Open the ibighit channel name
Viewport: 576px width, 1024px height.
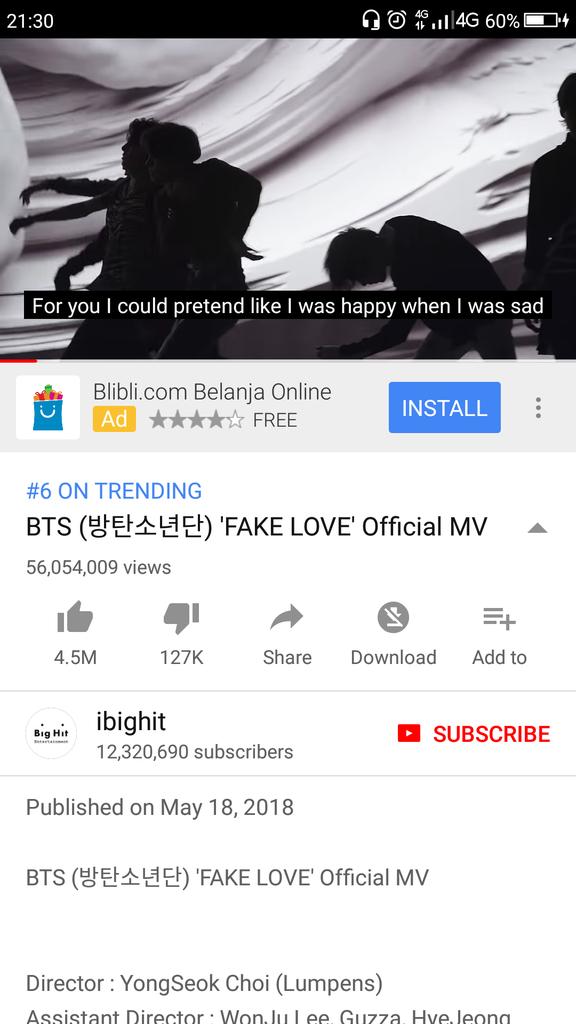pos(131,721)
